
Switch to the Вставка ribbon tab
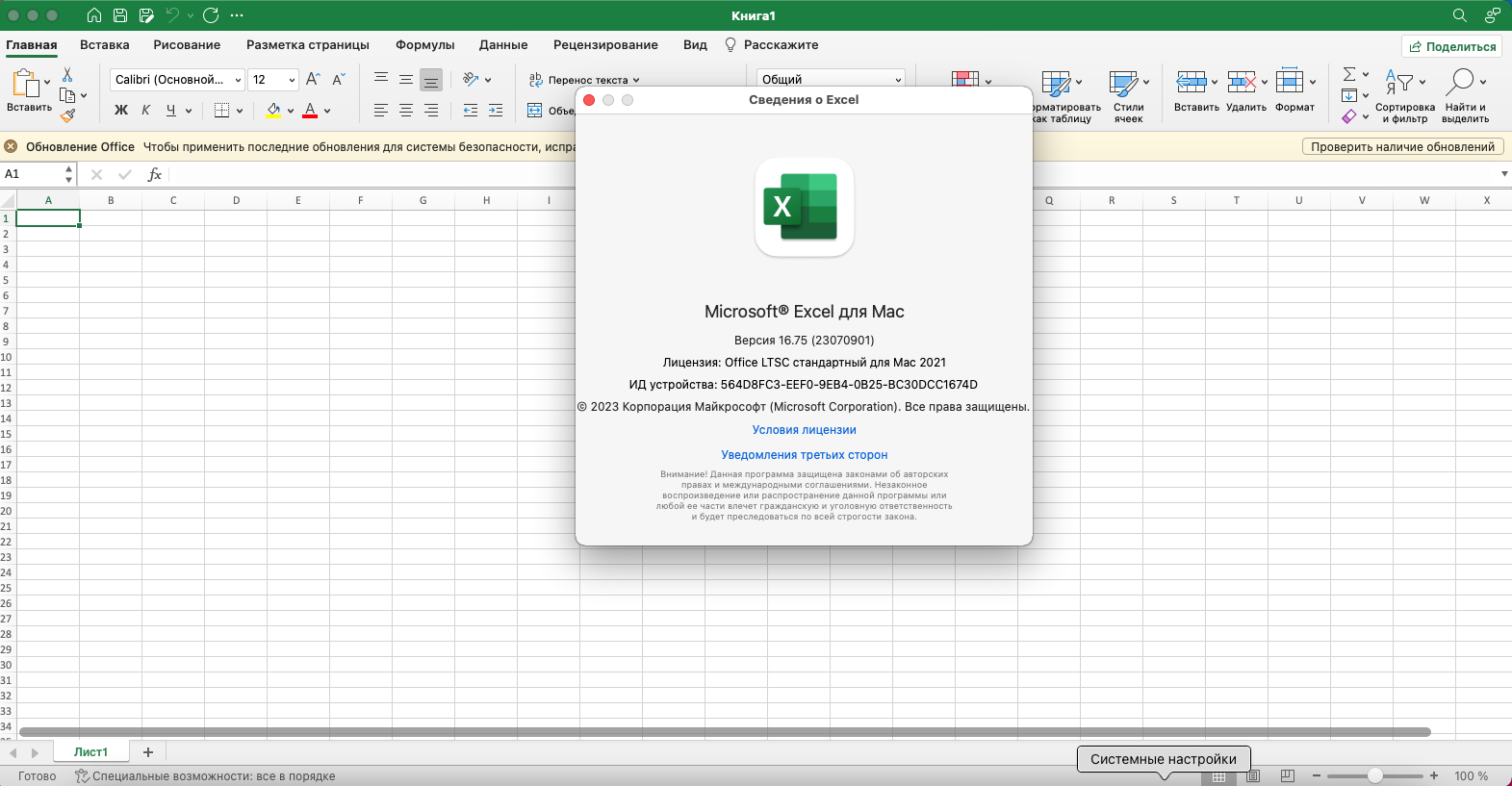click(104, 45)
